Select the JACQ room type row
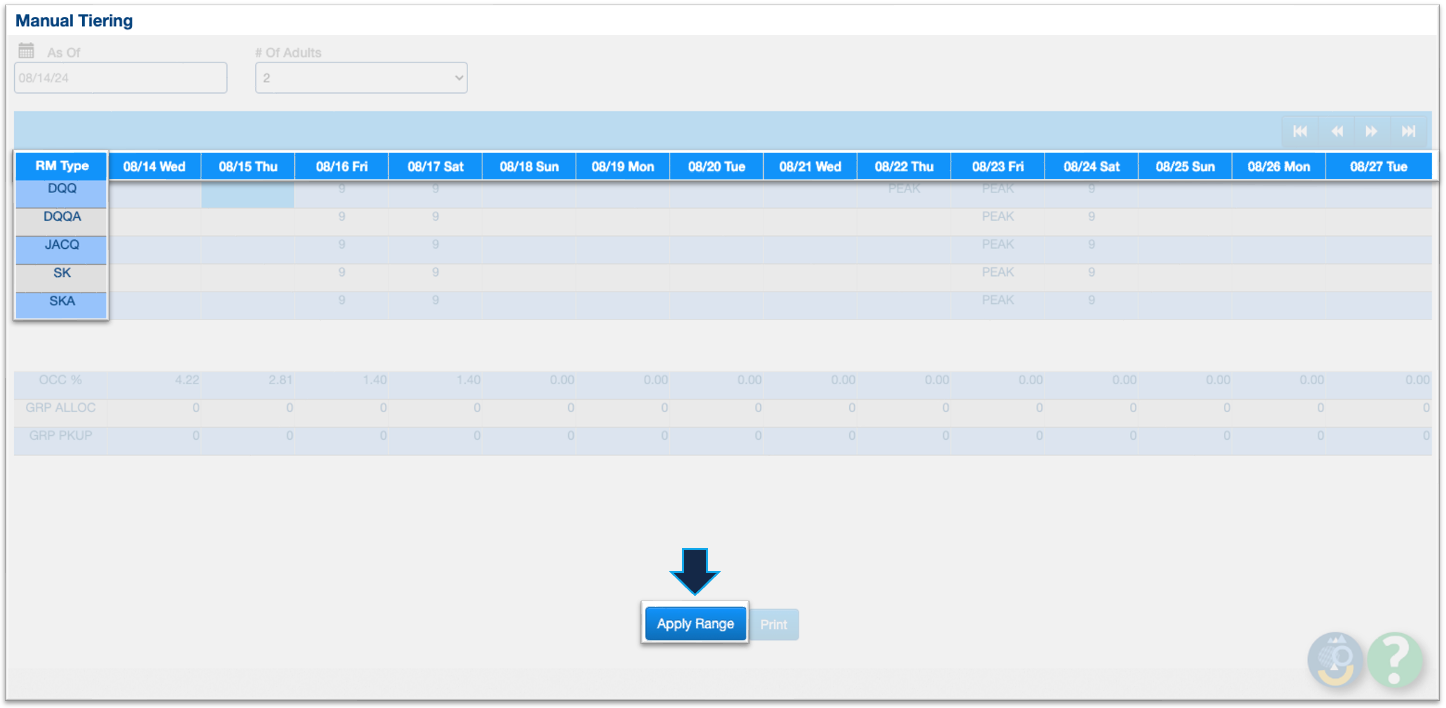The width and height of the screenshot is (1446, 708). point(61,245)
